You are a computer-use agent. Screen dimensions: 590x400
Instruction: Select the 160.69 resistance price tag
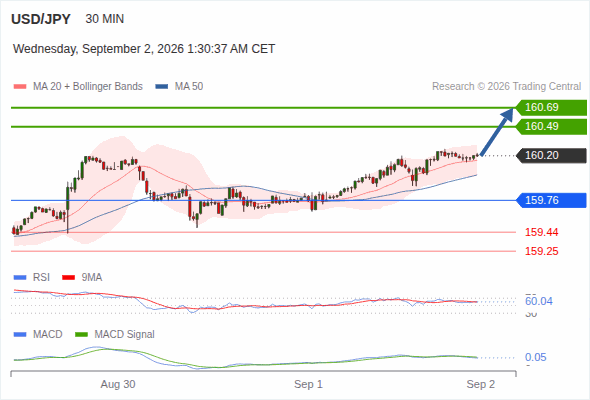(551, 108)
